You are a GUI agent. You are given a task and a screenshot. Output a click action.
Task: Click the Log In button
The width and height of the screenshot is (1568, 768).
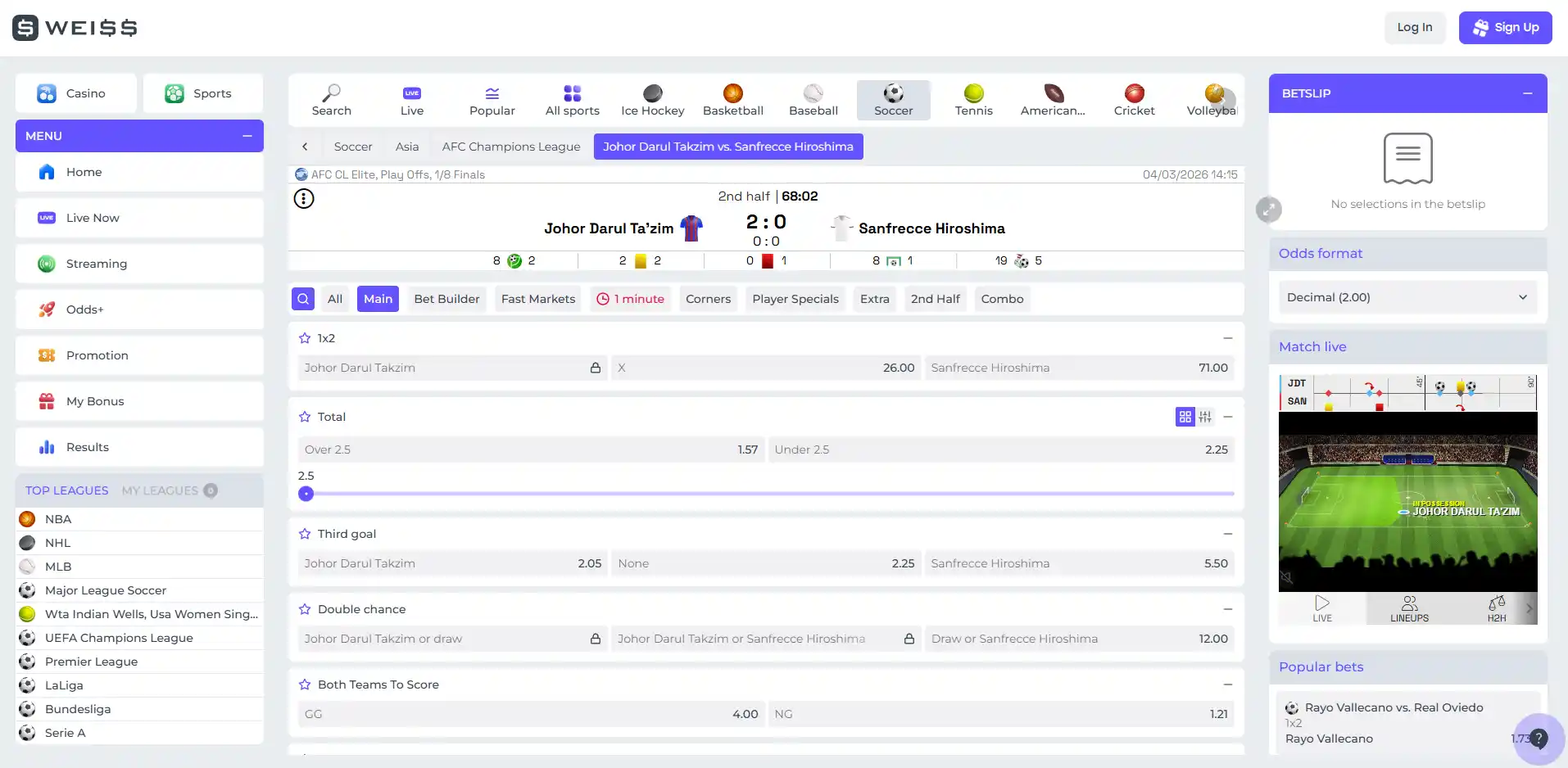tap(1415, 27)
